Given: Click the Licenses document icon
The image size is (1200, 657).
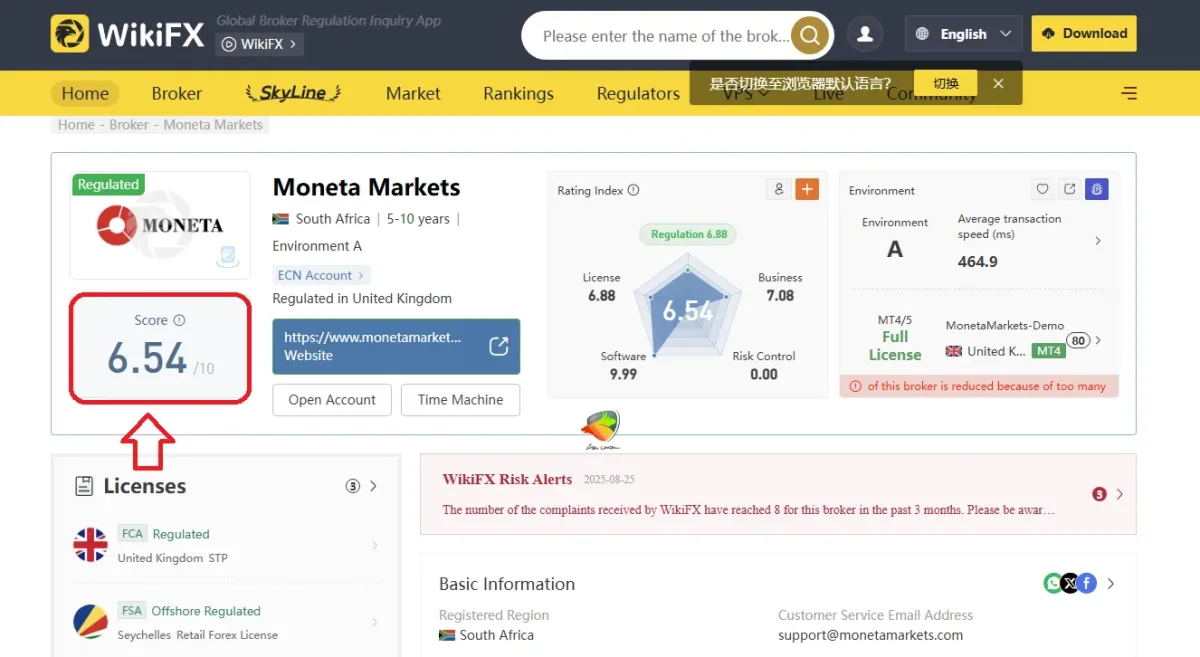Looking at the screenshot, I should [x=85, y=486].
